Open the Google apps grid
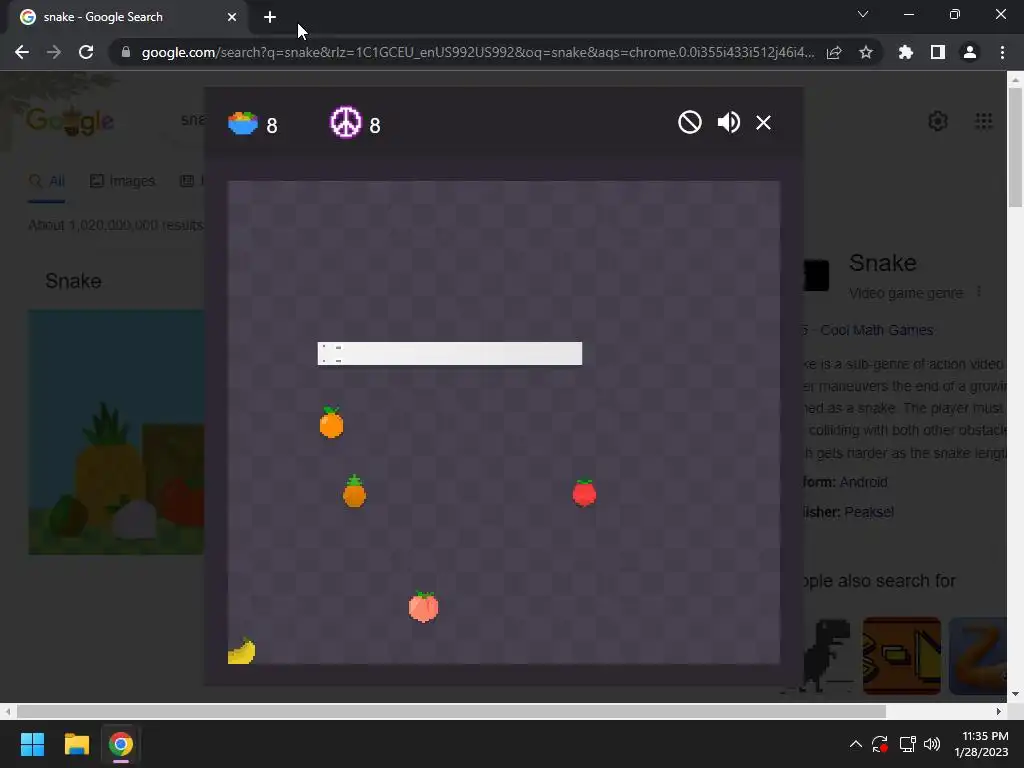The width and height of the screenshot is (1024, 768). coord(984,121)
